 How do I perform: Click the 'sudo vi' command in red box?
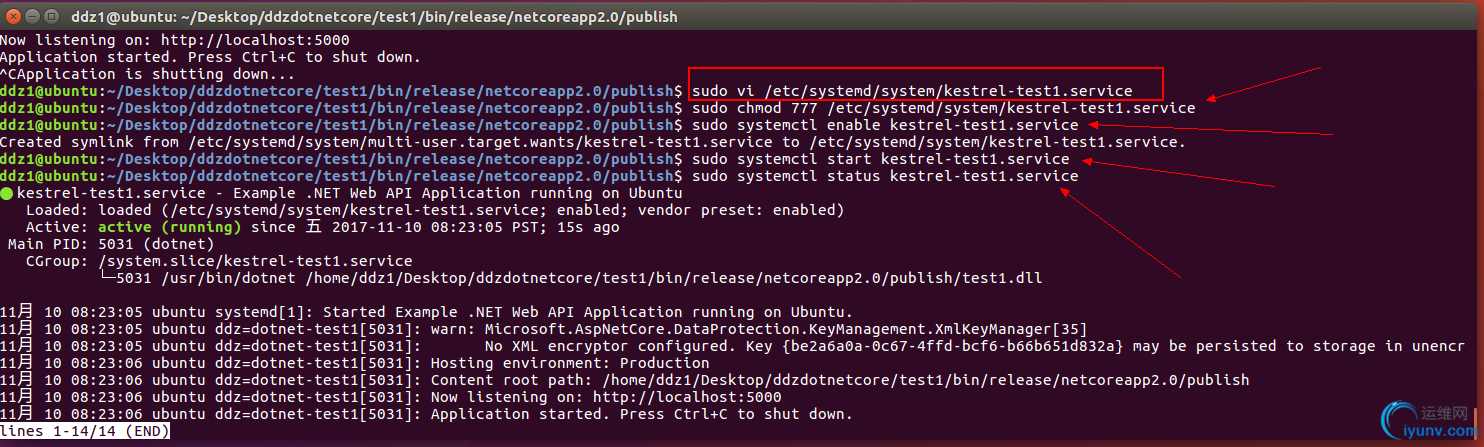pos(912,91)
